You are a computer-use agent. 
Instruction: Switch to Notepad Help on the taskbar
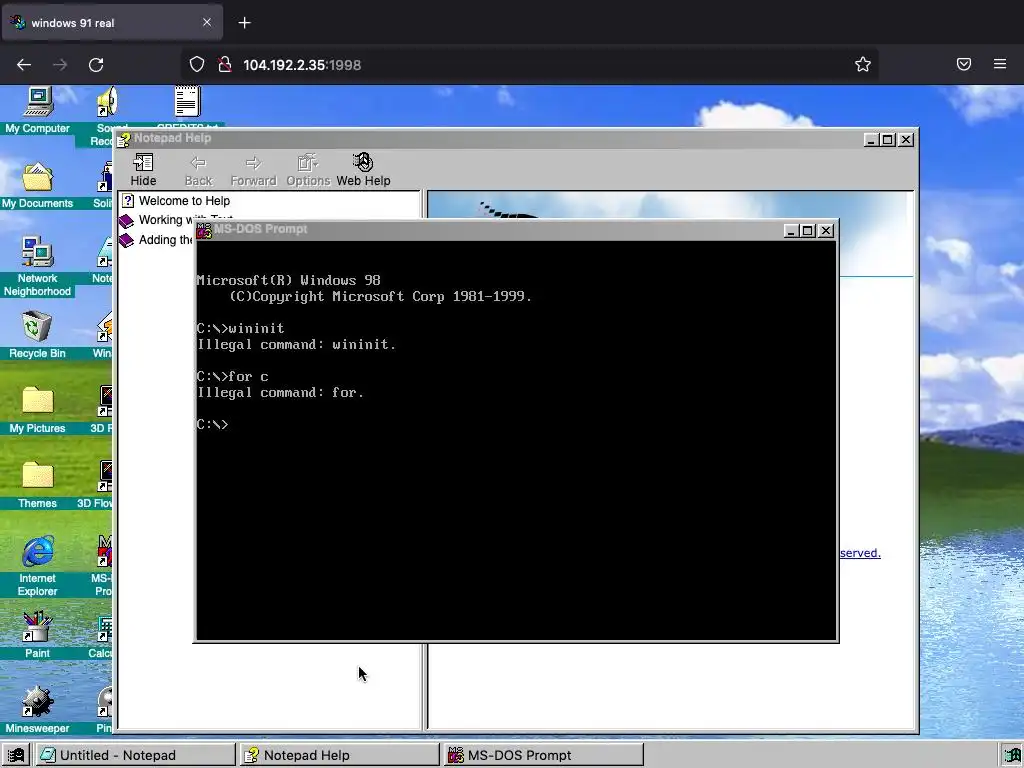[339, 755]
